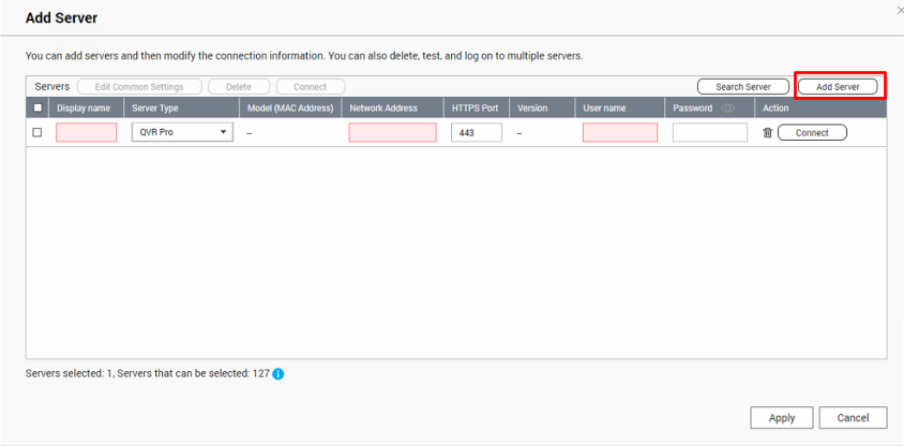Click the Apply button
The width and height of the screenshot is (904, 446).
[782, 418]
